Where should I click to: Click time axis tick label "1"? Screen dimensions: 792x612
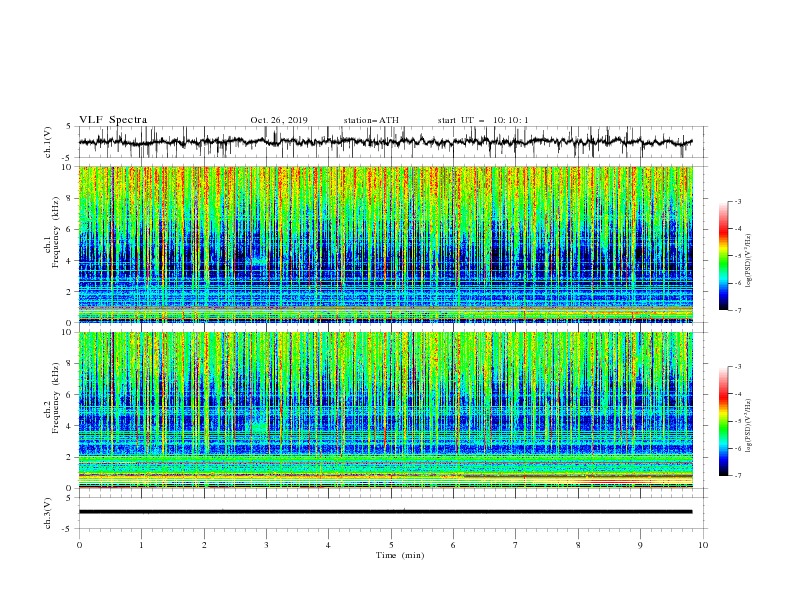tap(141, 545)
